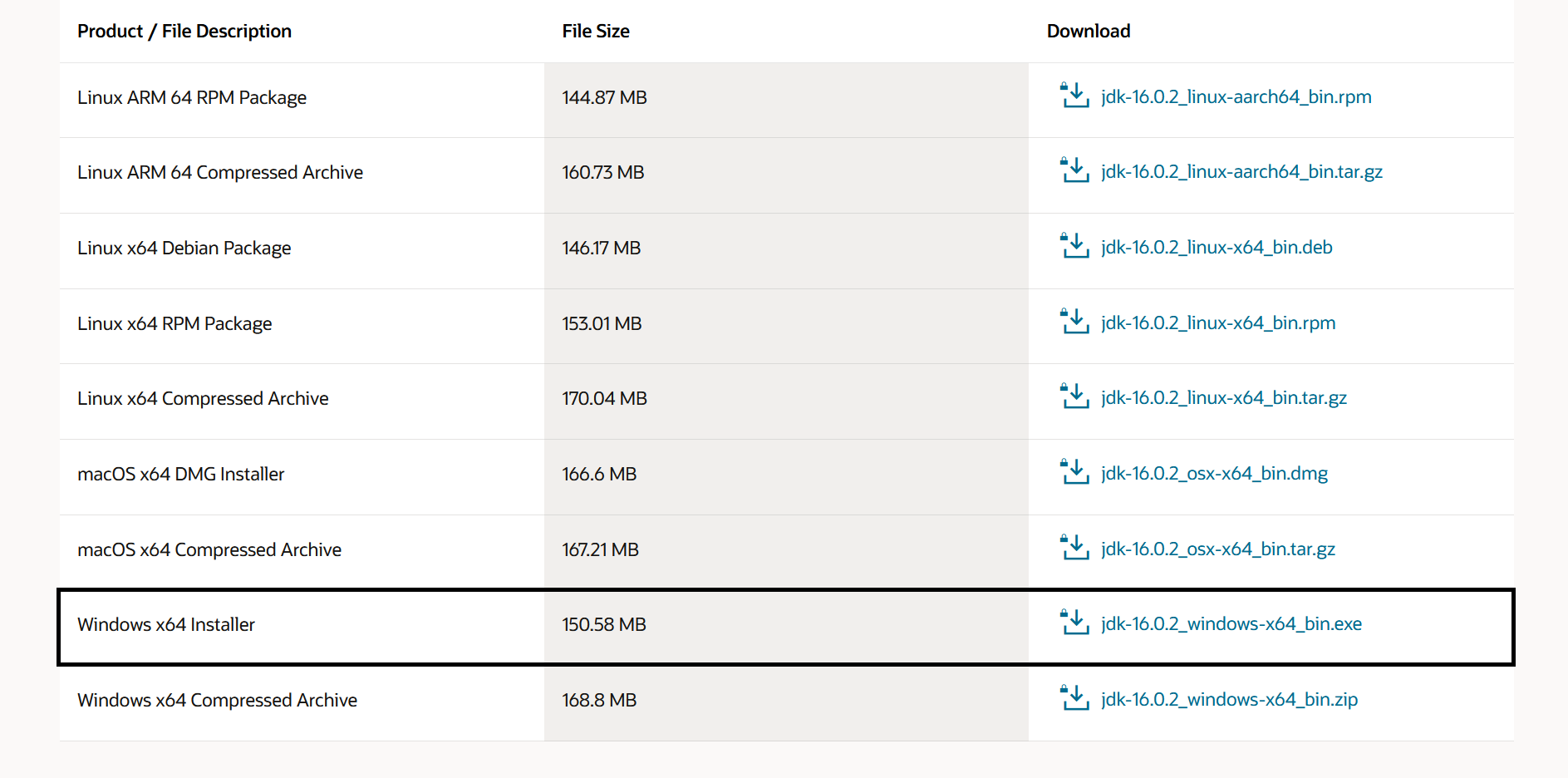The height and width of the screenshot is (778, 1568).
Task: Open jdk-16.0.2_linux-x64_bin.tar.gz link
Action: coord(1224,398)
